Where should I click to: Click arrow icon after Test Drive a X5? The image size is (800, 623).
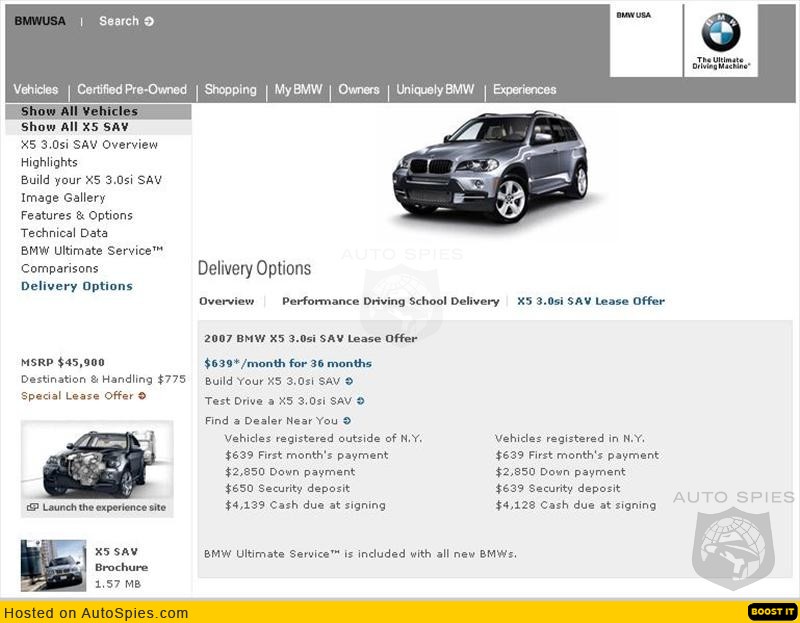pyautogui.click(x=361, y=401)
